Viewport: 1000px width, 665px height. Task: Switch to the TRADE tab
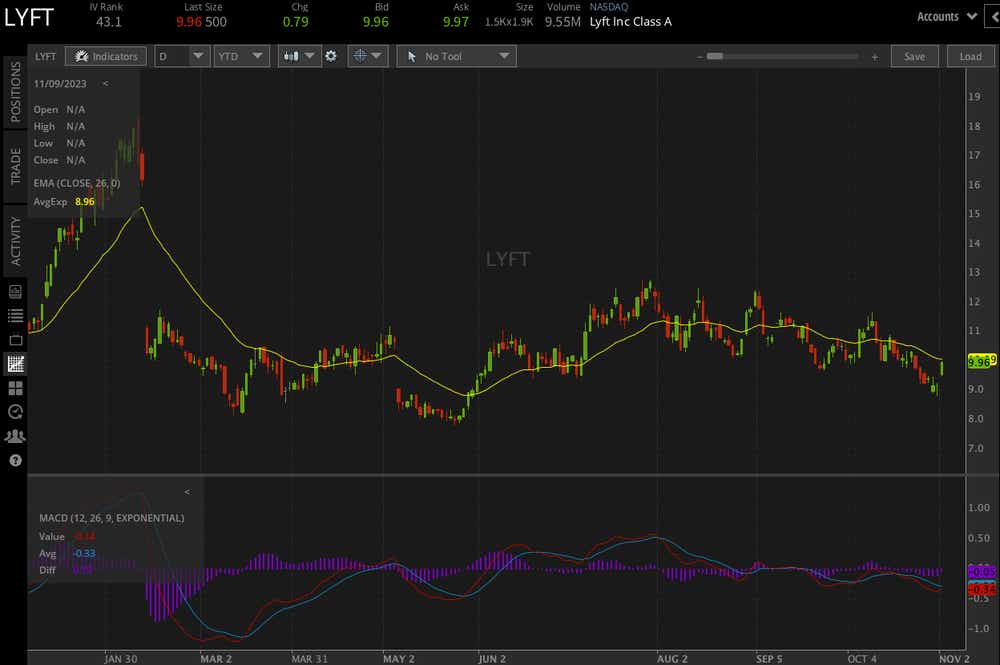[15, 166]
